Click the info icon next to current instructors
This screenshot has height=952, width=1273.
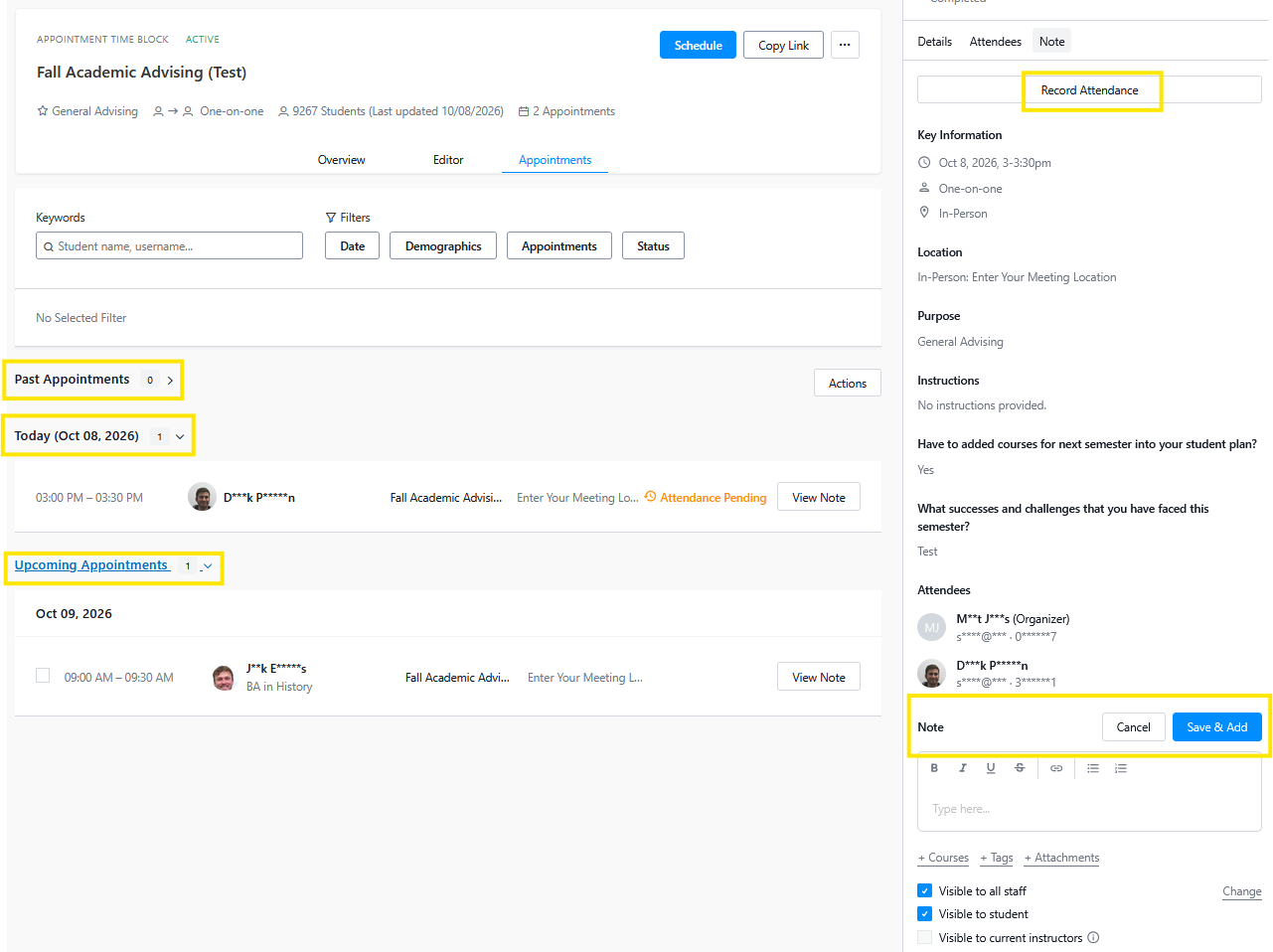[1093, 937]
